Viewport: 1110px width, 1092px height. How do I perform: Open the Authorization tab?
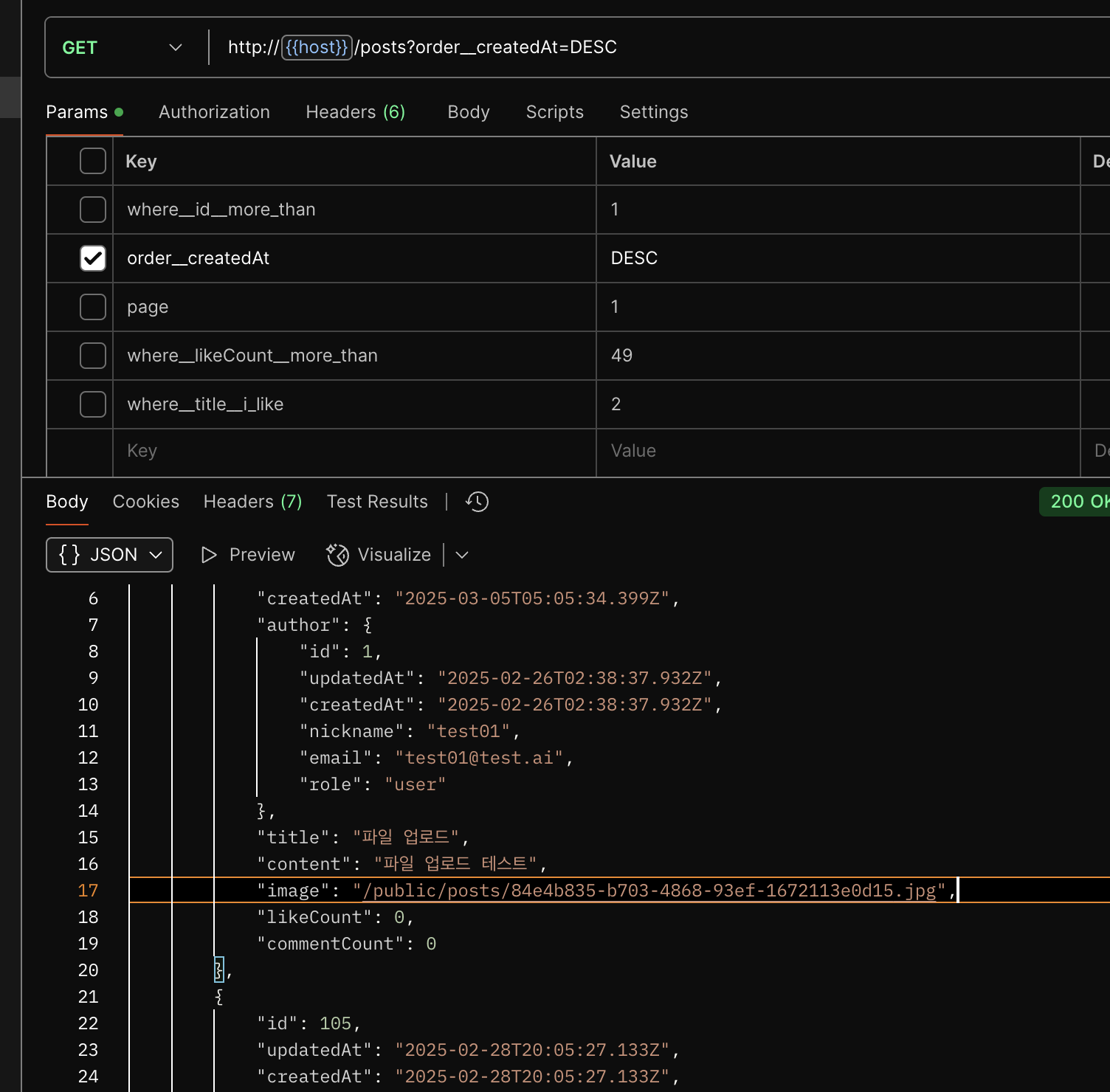214,112
